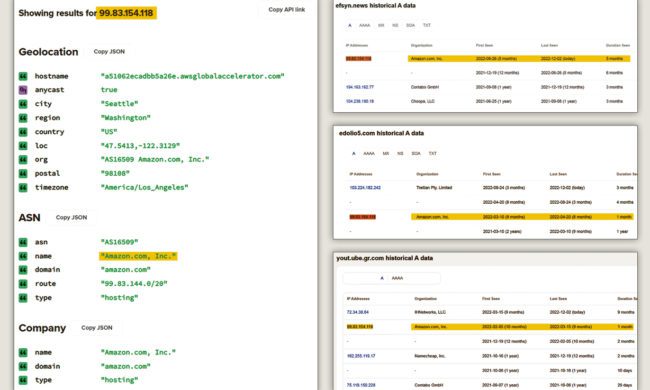Open the Tietlan Pty. Limited row IP link in edolio5.com panel
This screenshot has width=650, height=390.
[365, 188]
